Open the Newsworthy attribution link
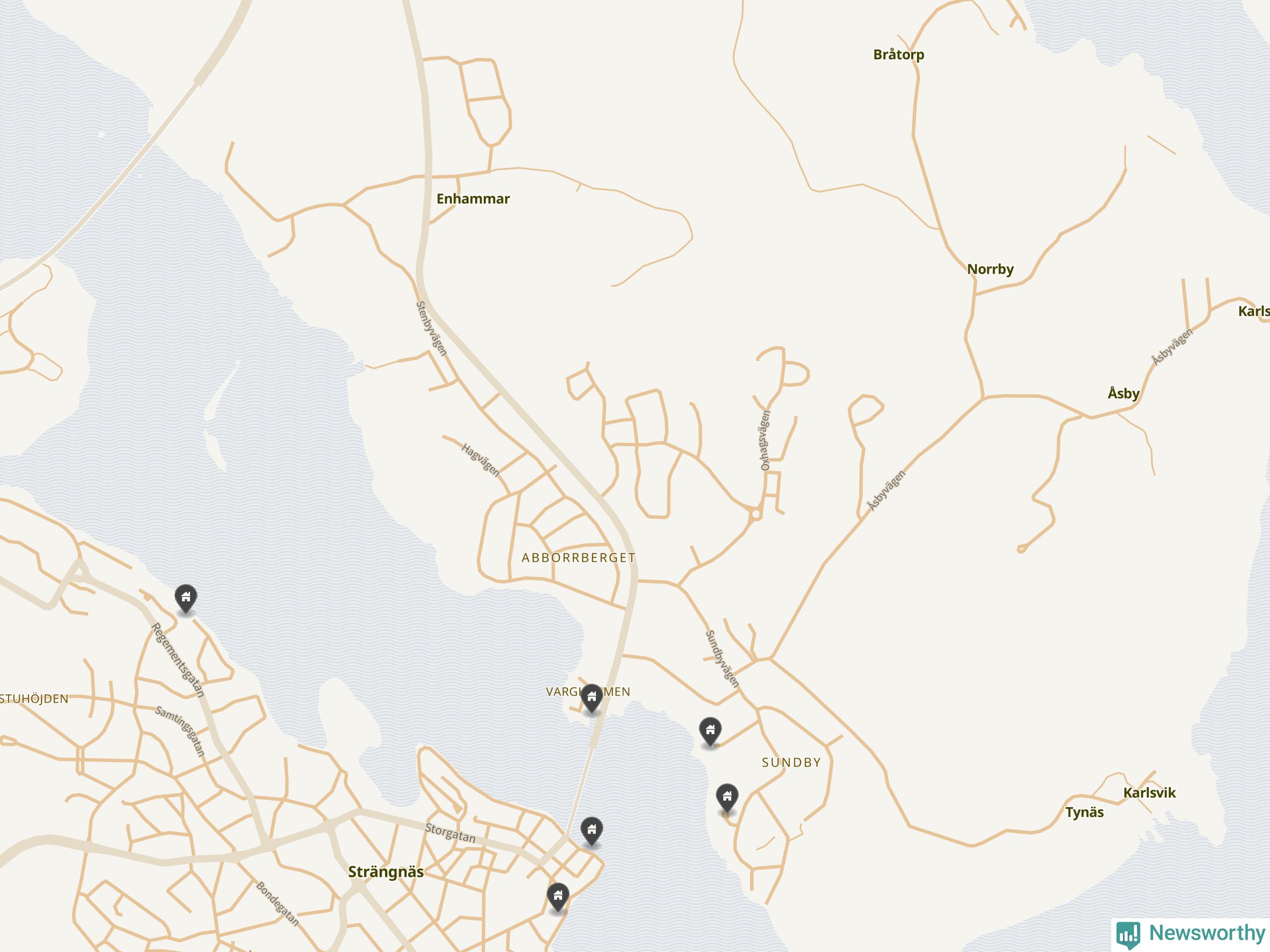 point(1191,934)
